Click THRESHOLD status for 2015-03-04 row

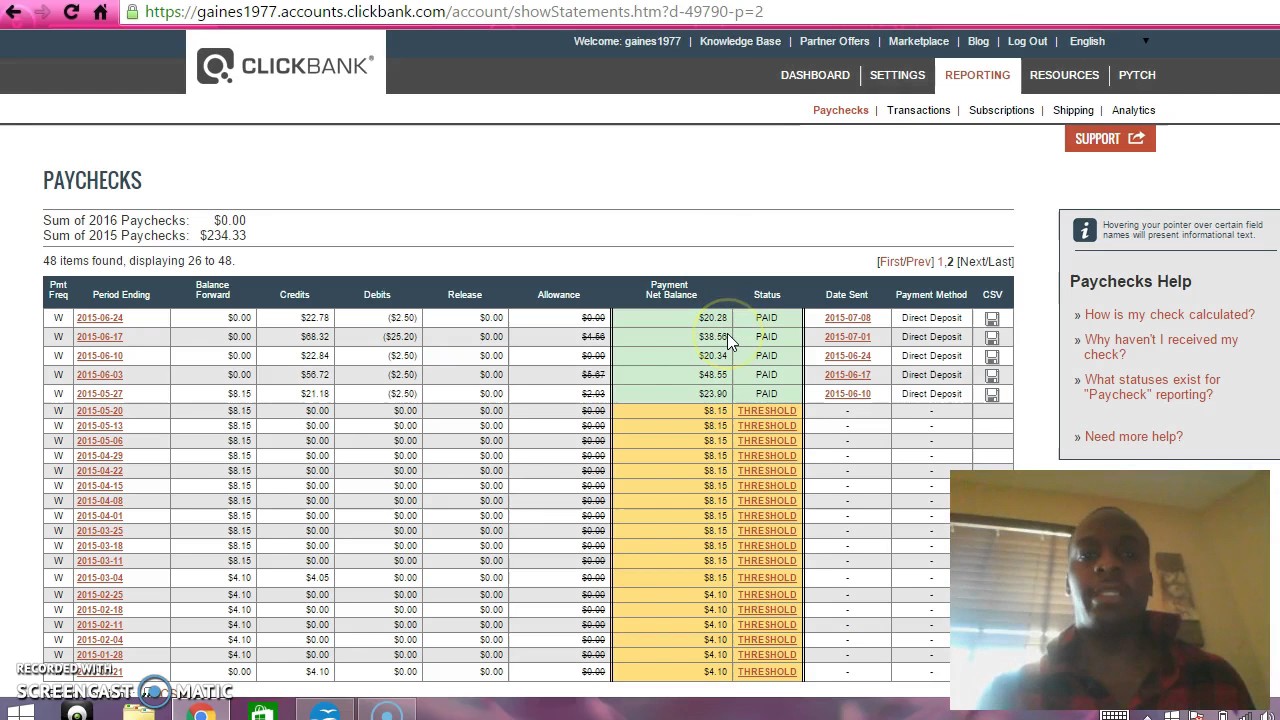tap(767, 578)
